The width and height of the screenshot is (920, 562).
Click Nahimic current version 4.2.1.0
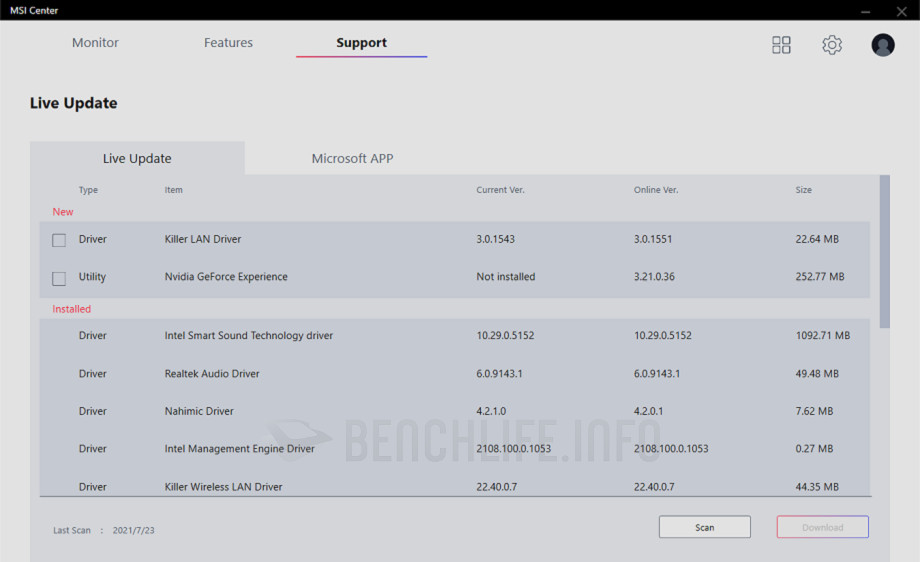coord(491,411)
